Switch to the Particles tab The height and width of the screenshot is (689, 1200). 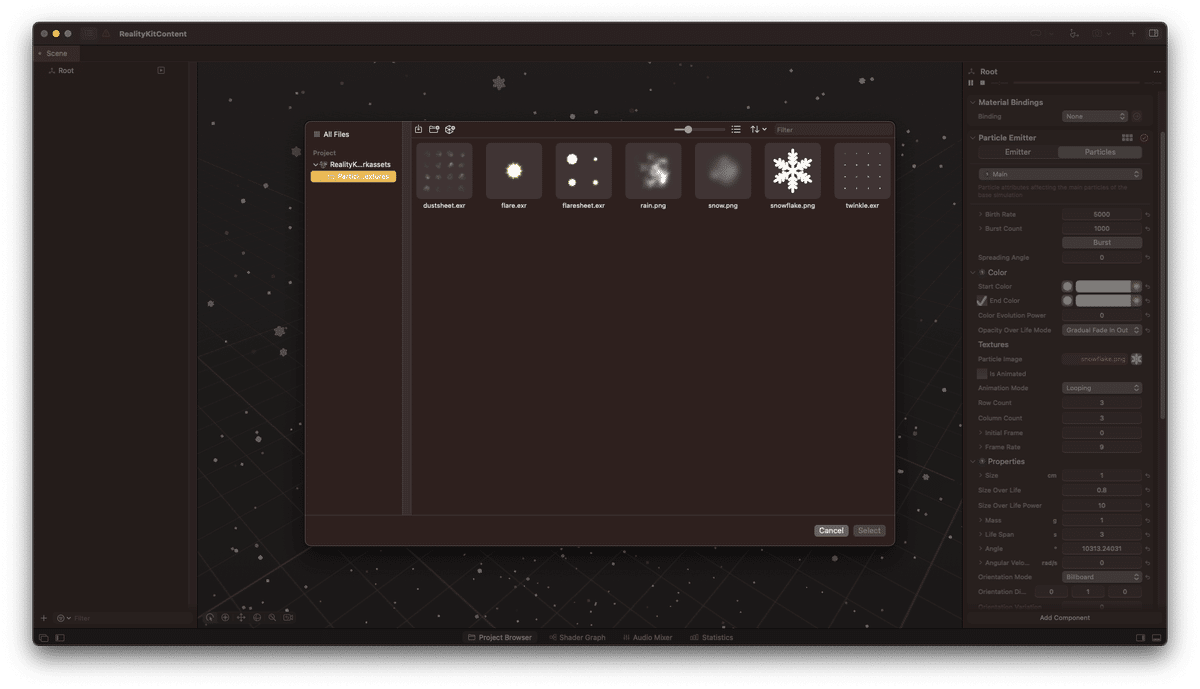tap(1100, 152)
